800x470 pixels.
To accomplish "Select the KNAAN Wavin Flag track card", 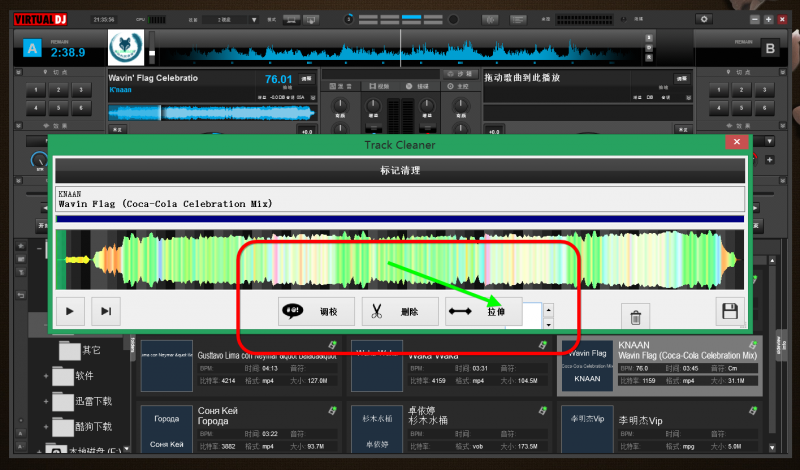I will [x=660, y=366].
